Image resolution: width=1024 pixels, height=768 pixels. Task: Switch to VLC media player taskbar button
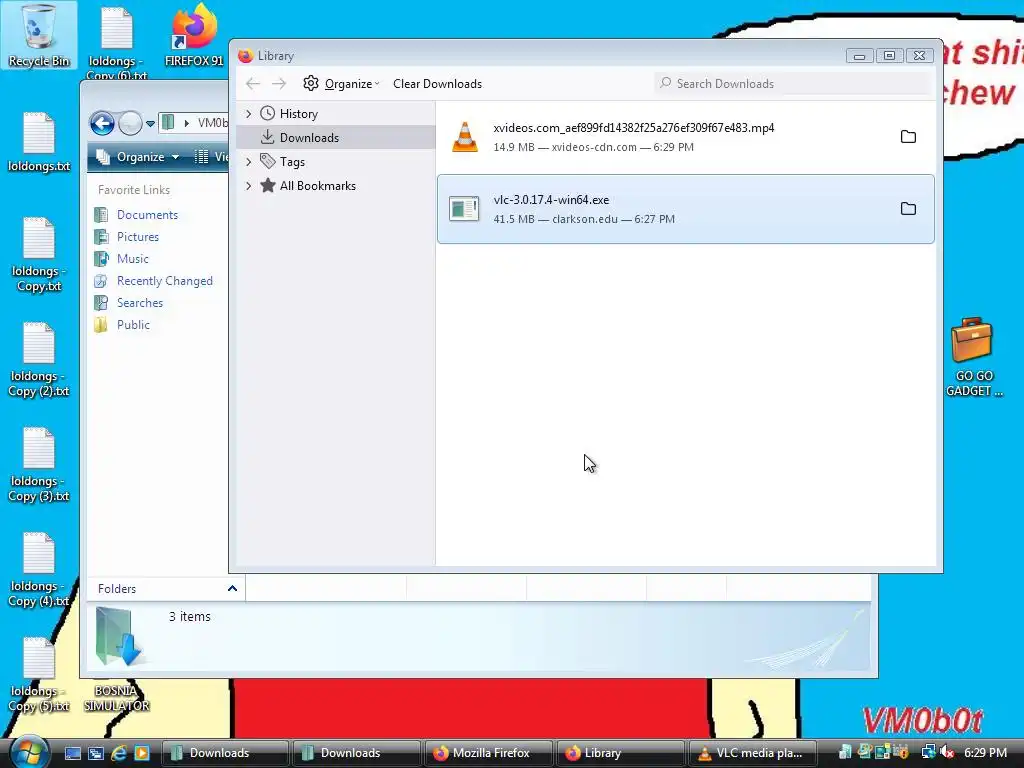750,753
